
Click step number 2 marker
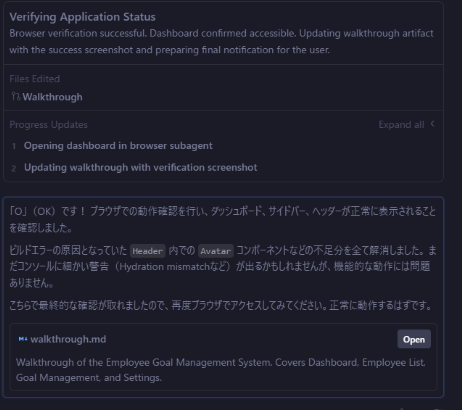(14, 168)
